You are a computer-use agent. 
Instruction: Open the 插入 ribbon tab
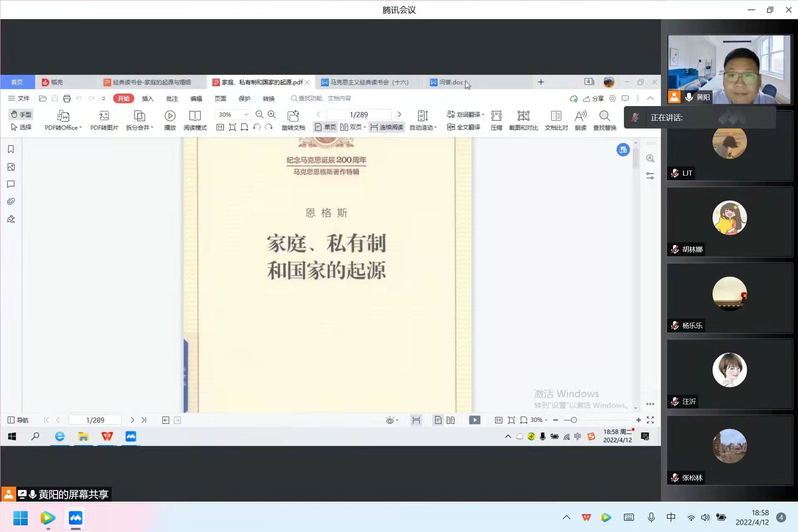(x=147, y=99)
